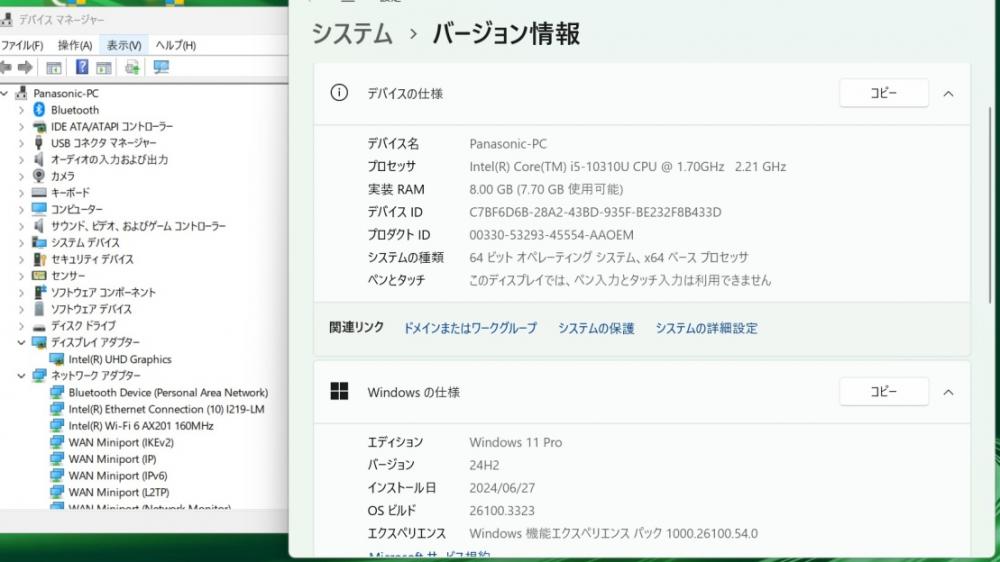Viewport: 1000px width, 562px height.
Task: Open システムの詳細設定 link
Action: 707,328
